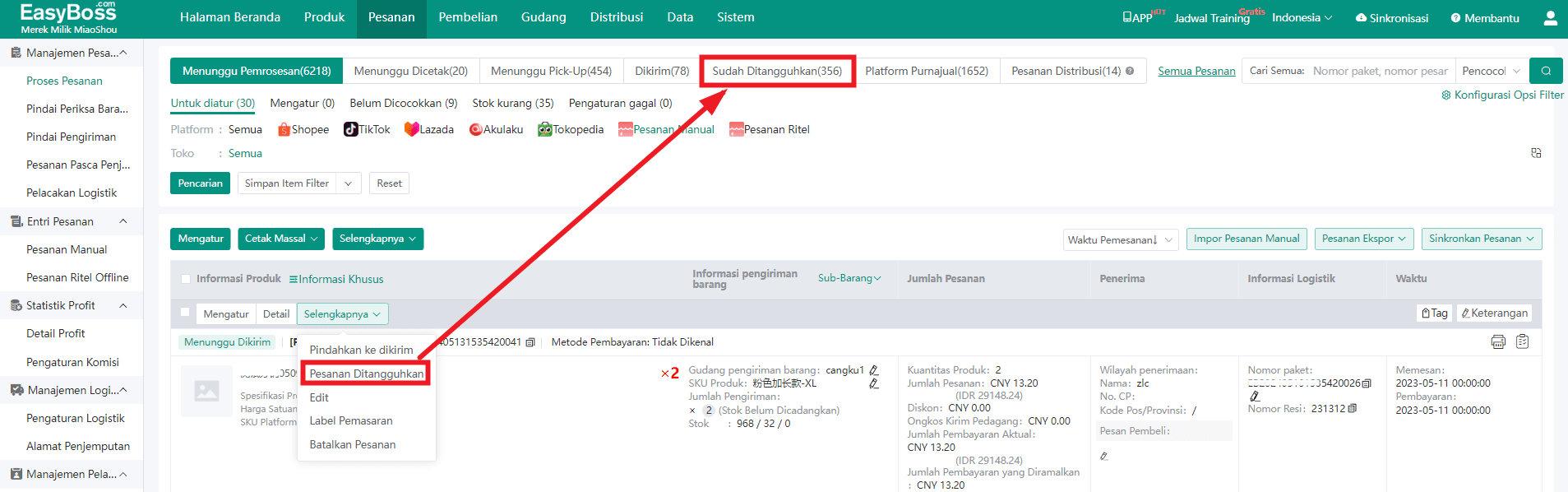Click the user profile avatar icon
Screen dimensions: 1568x492
[x=1550, y=17]
